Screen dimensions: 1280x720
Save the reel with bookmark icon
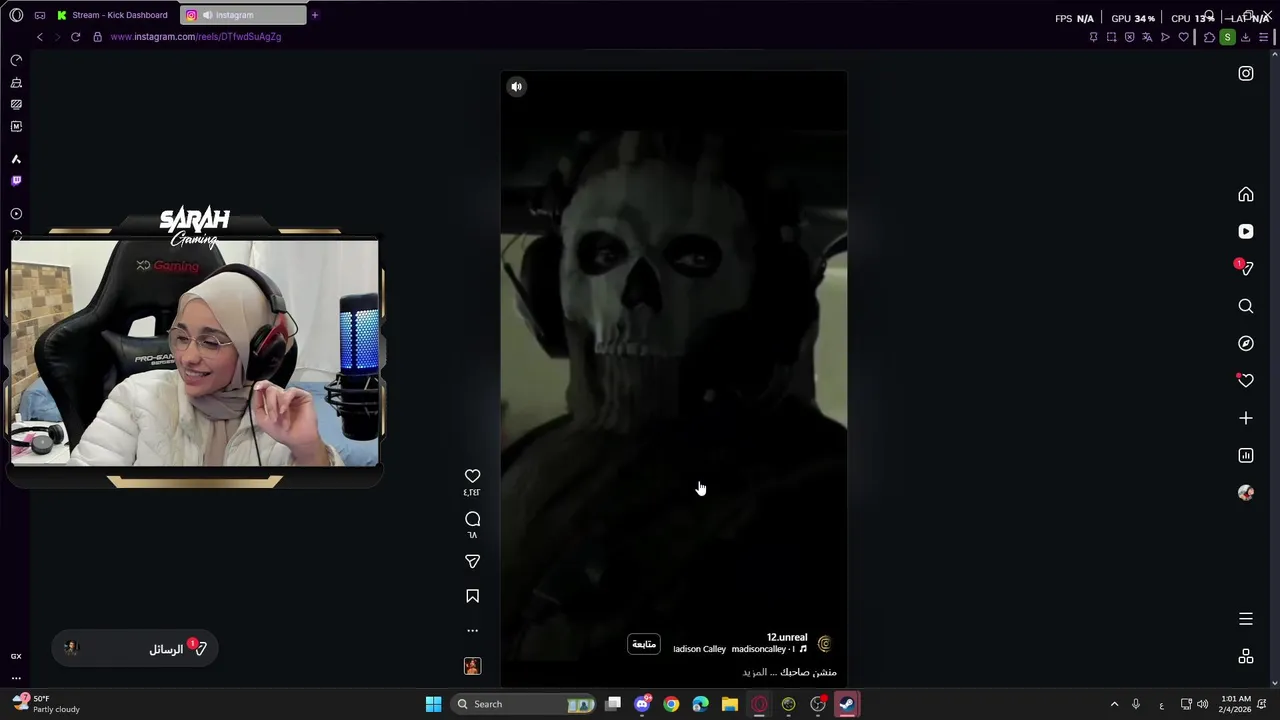point(472,596)
